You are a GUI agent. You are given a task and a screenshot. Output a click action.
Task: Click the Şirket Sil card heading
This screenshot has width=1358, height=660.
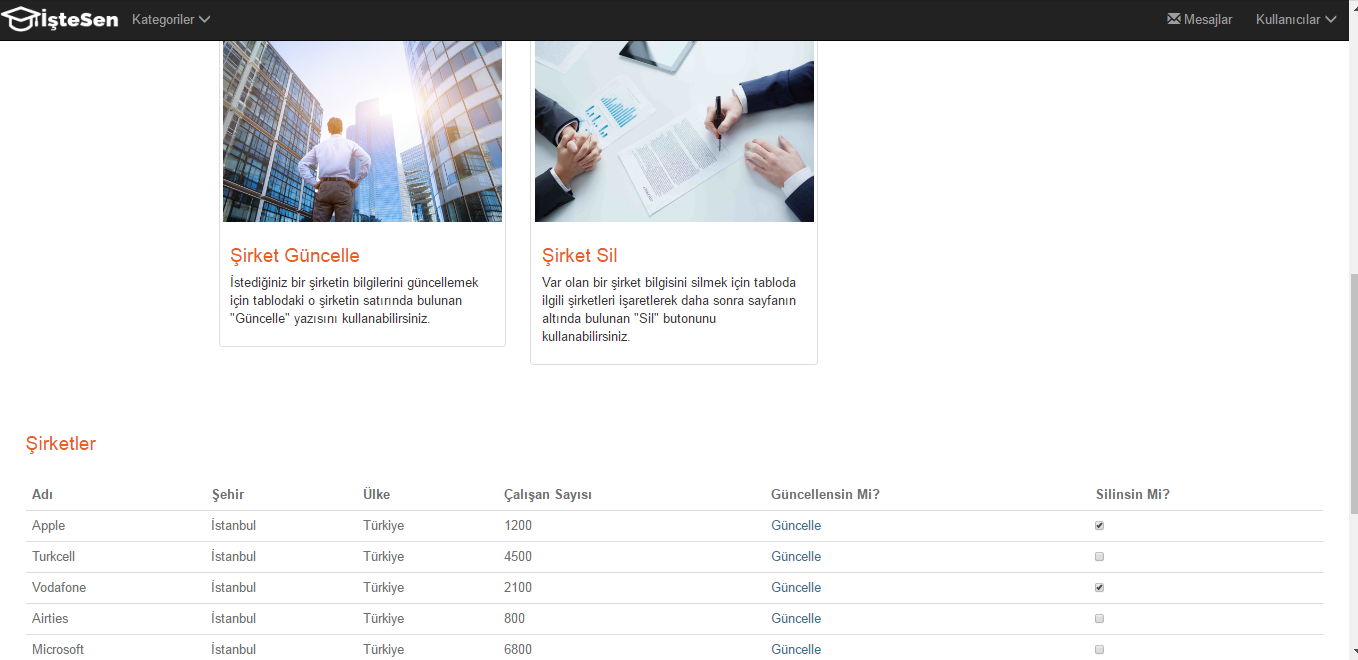(580, 256)
